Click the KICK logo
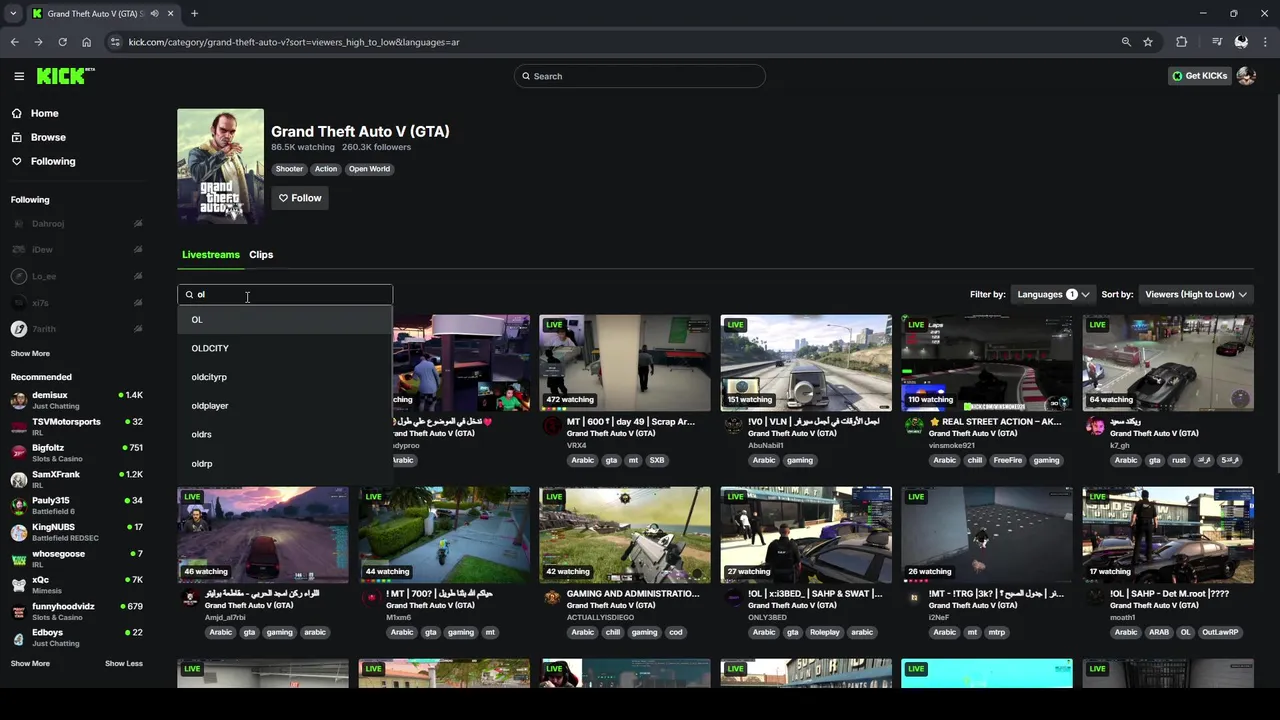 point(66,76)
